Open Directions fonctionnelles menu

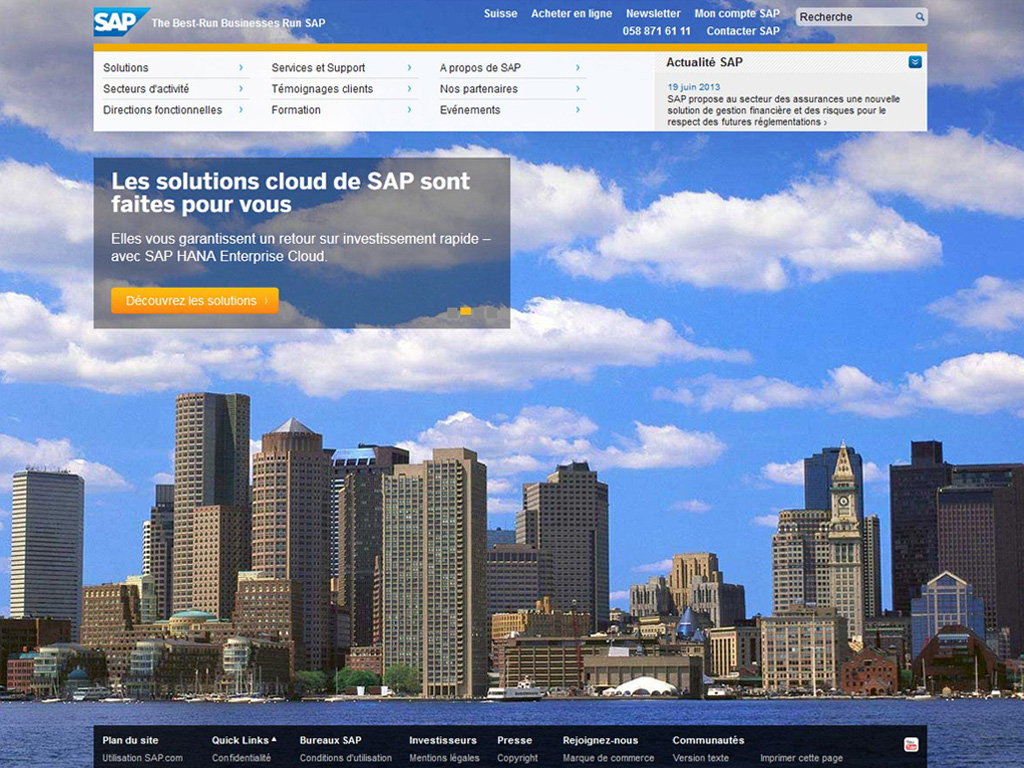coord(163,110)
